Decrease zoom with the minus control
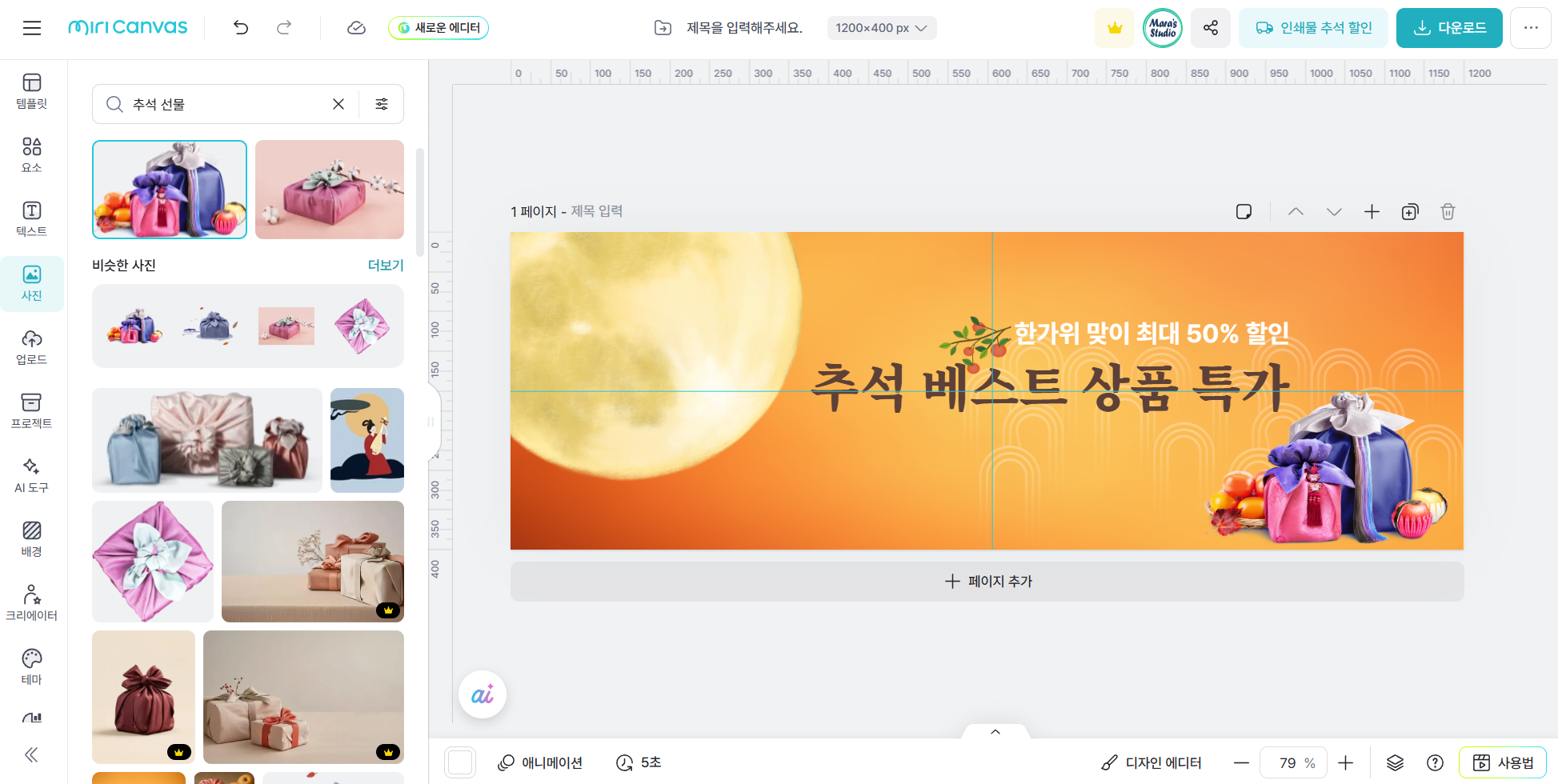This screenshot has width=1558, height=784. 1243,762
